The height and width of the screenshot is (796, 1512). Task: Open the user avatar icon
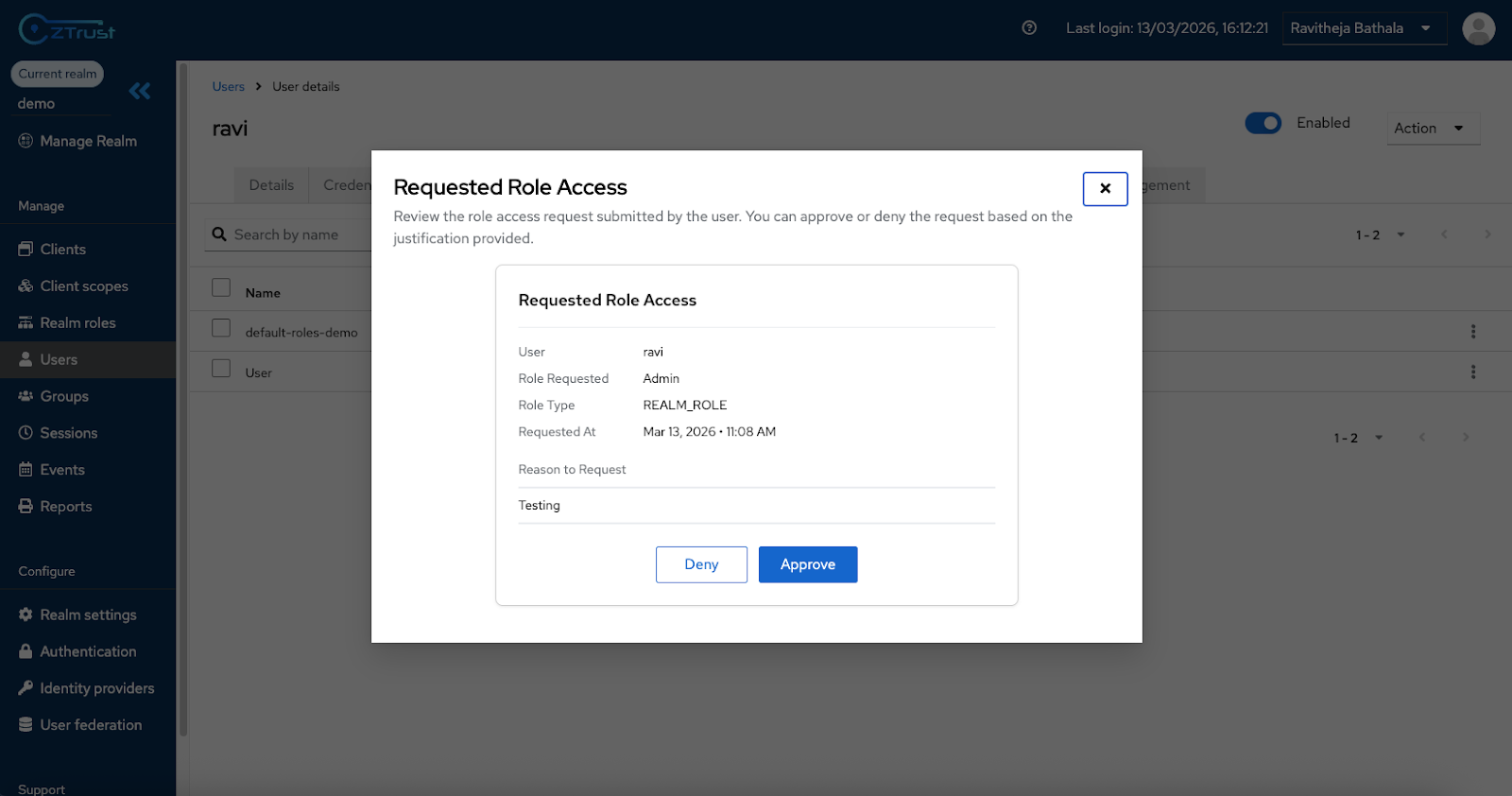pos(1478,28)
